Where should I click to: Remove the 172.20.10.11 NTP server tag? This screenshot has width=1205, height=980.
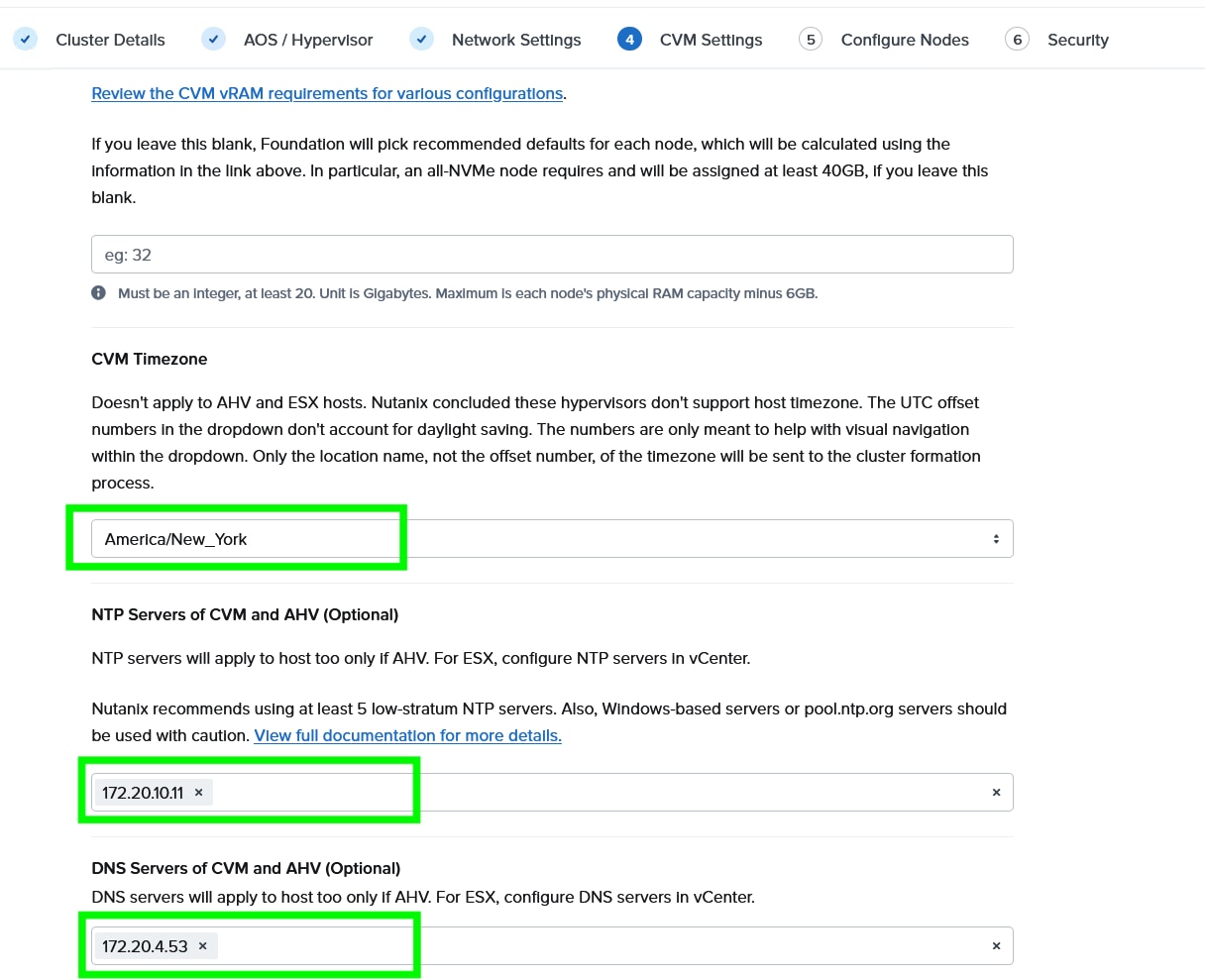pos(198,792)
